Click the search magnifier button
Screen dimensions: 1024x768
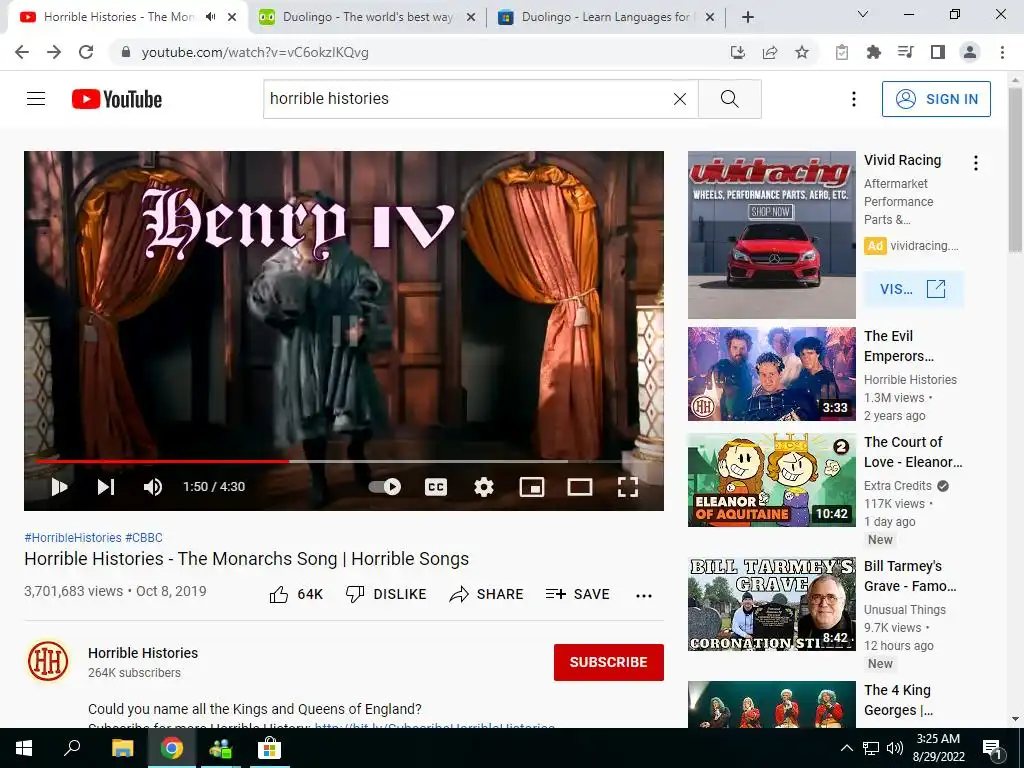pos(729,99)
